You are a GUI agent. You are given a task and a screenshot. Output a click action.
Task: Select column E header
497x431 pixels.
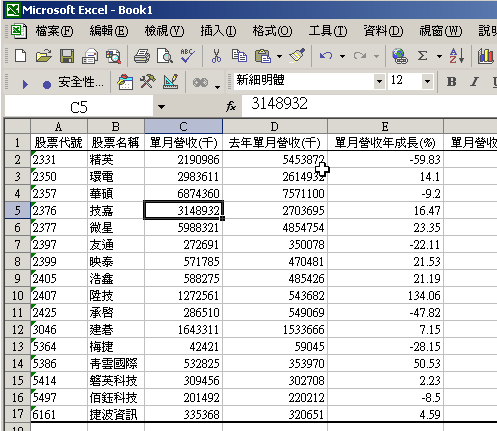(x=385, y=126)
